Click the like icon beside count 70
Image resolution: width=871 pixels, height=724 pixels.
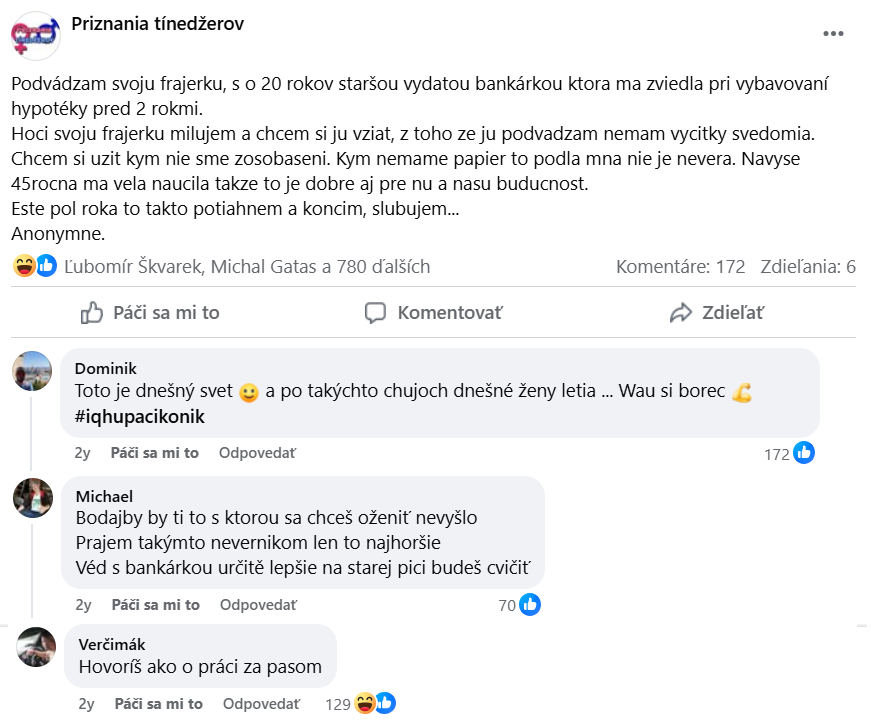530,604
